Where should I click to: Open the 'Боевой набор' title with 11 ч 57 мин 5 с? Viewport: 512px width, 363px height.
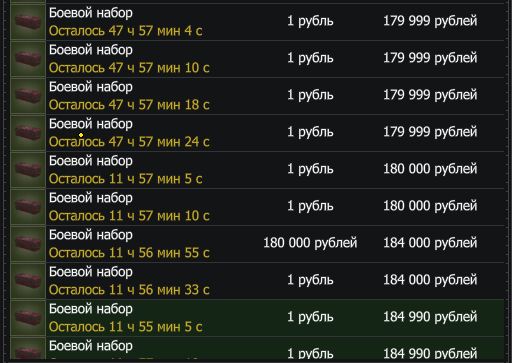point(91,161)
